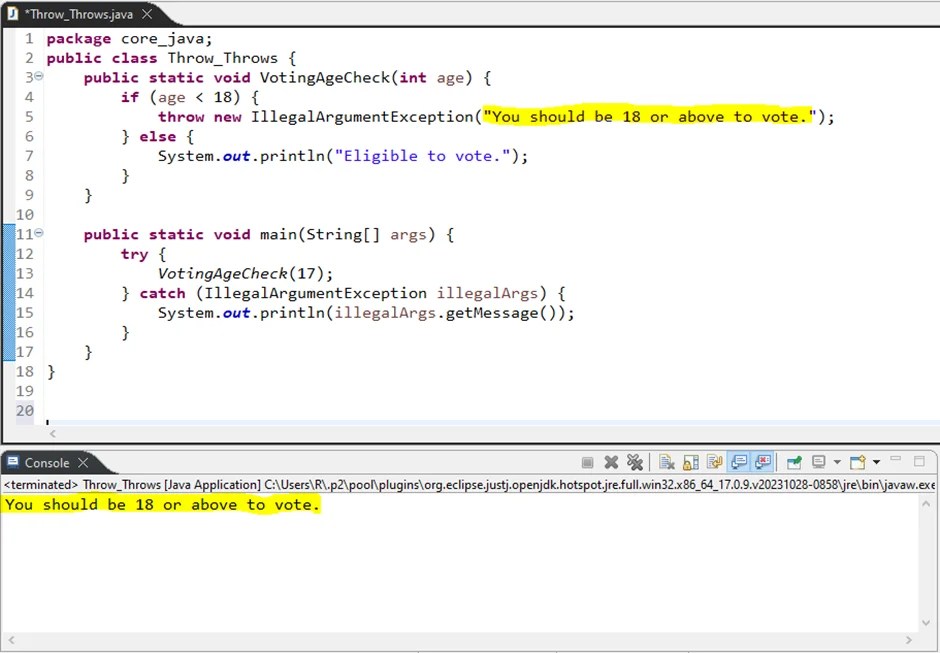Viewport: 940px width, 653px height.
Task: Remove the launch with single X icon
Action: click(611, 462)
